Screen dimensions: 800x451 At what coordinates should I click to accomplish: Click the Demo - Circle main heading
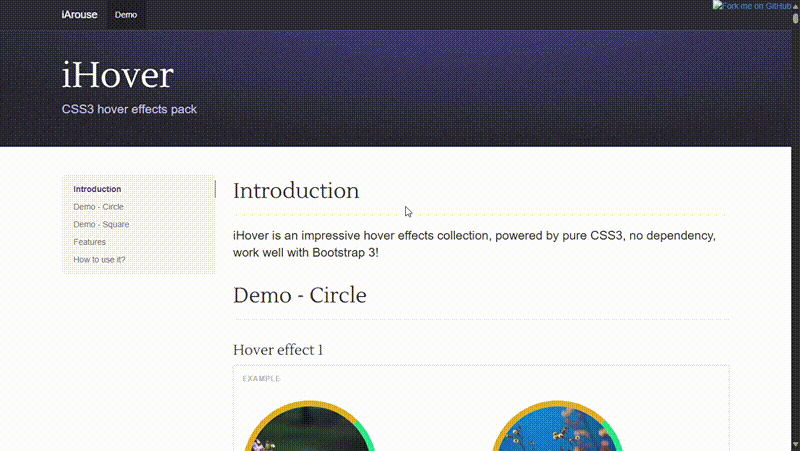click(x=299, y=295)
